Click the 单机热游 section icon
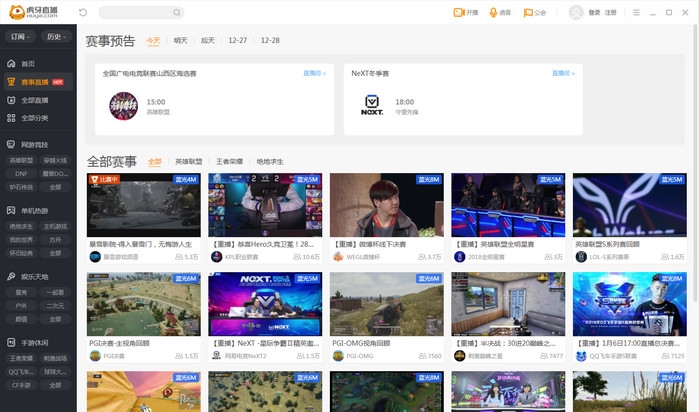 [x=11, y=210]
